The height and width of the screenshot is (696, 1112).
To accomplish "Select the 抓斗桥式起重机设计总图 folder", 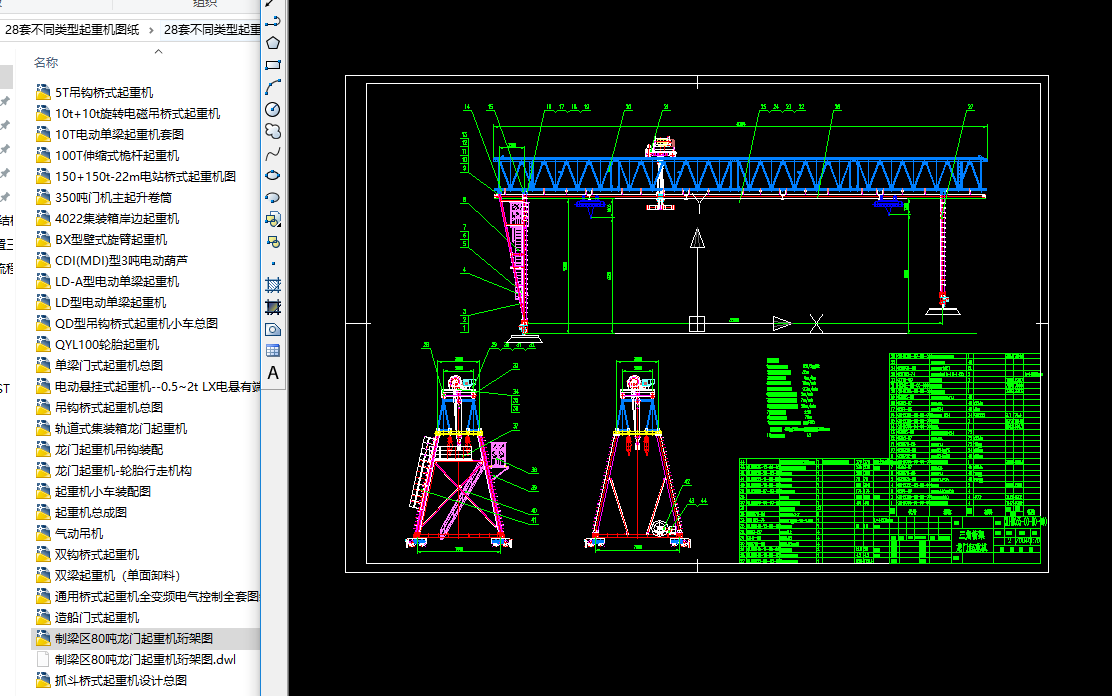I will click(120, 680).
